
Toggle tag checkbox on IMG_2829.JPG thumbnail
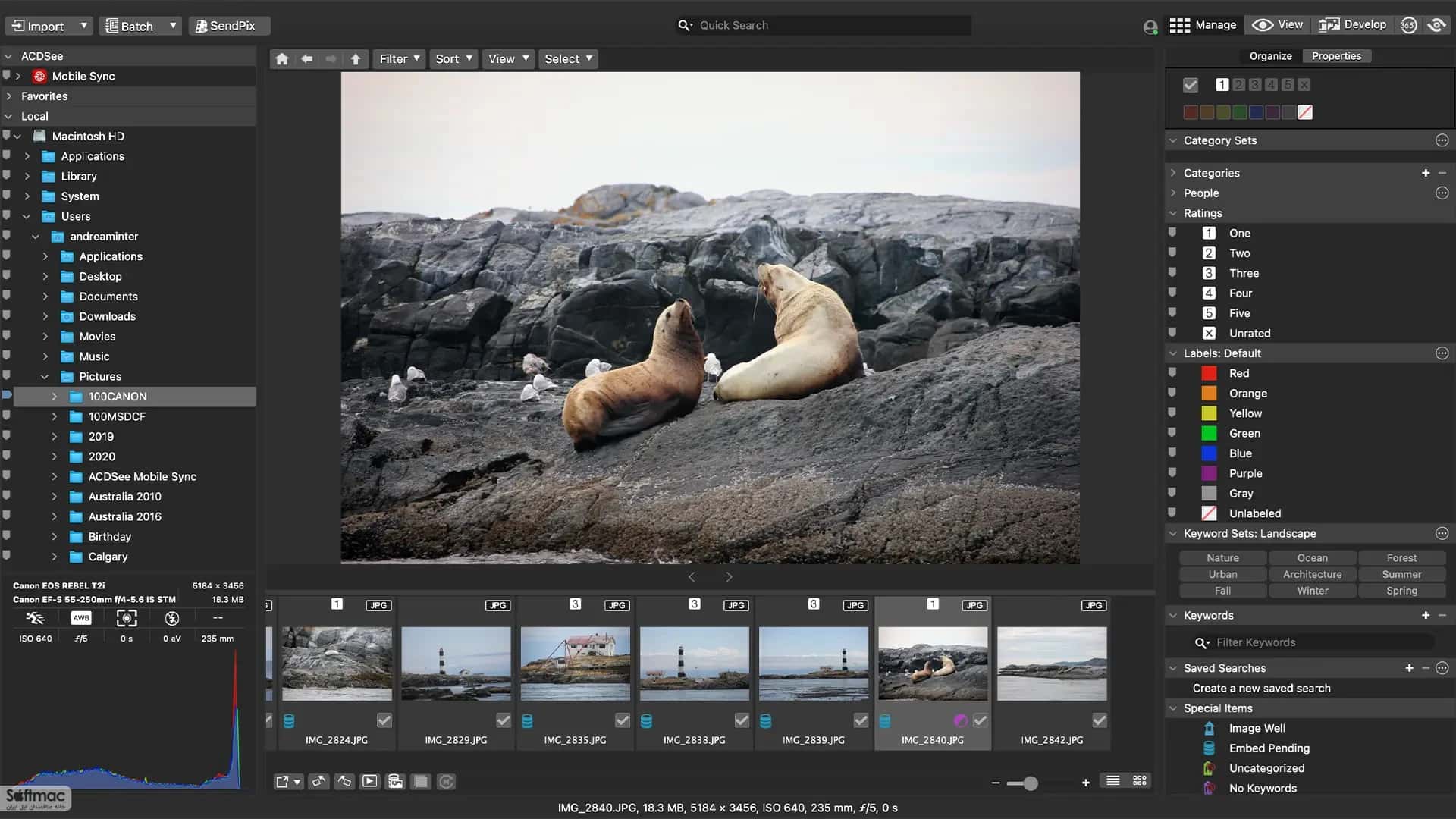pos(504,720)
